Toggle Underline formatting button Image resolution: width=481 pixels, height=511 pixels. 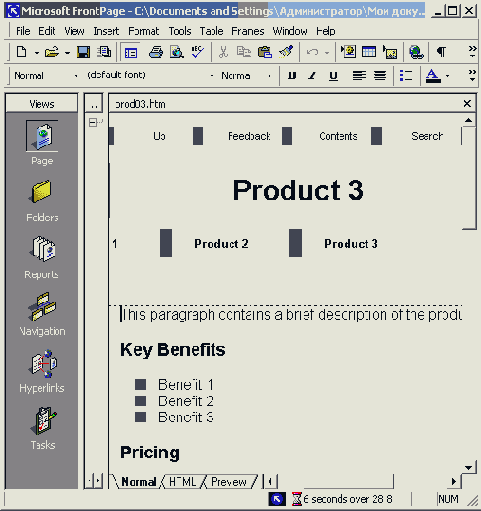coord(333,76)
